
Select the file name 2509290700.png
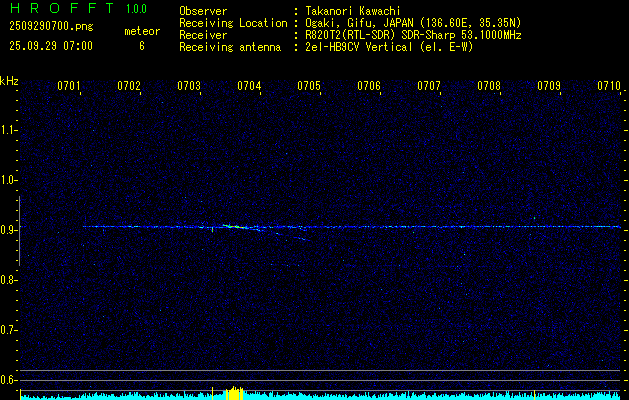[51, 27]
